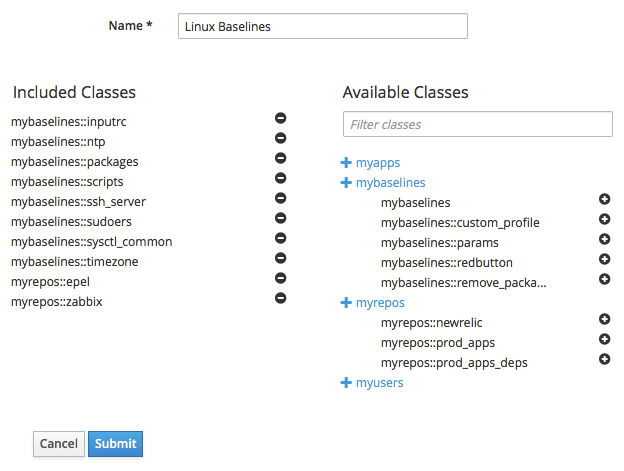Image resolution: width=624 pixels, height=471 pixels.
Task: Collapse the myrepos class group
Action: pyautogui.click(x=347, y=302)
